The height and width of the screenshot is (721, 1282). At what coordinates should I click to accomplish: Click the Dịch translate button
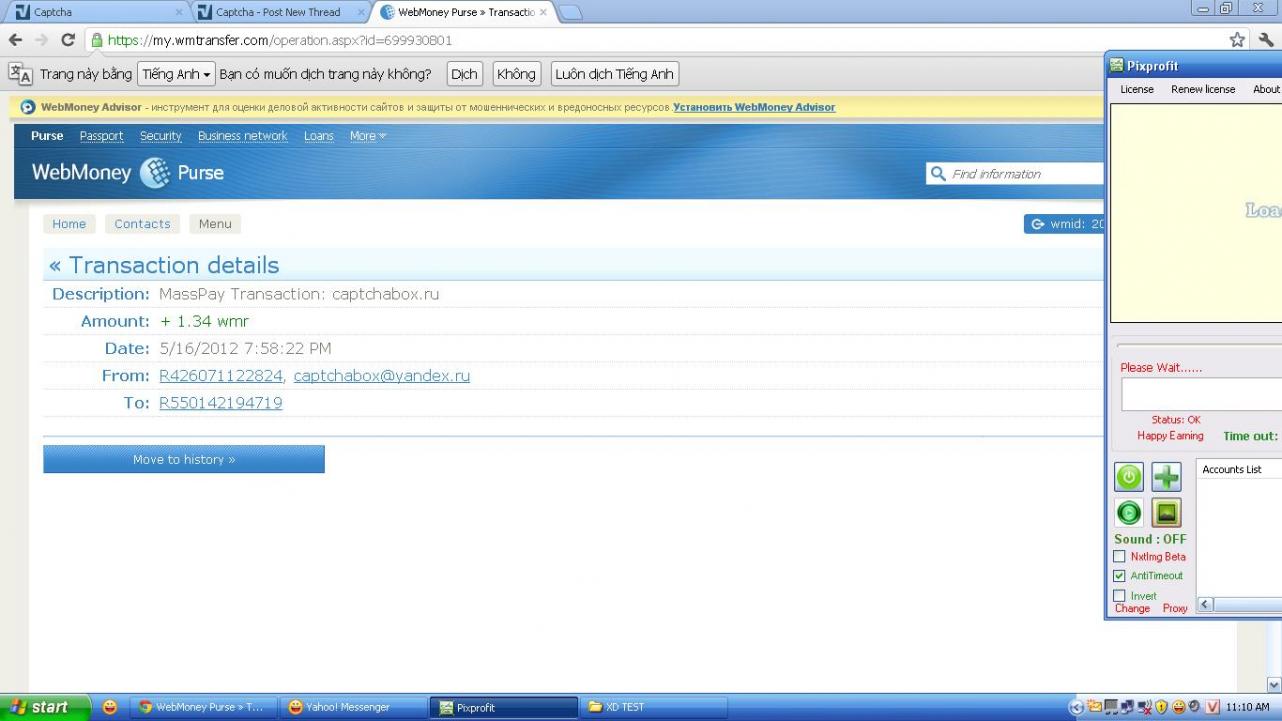[x=463, y=74]
